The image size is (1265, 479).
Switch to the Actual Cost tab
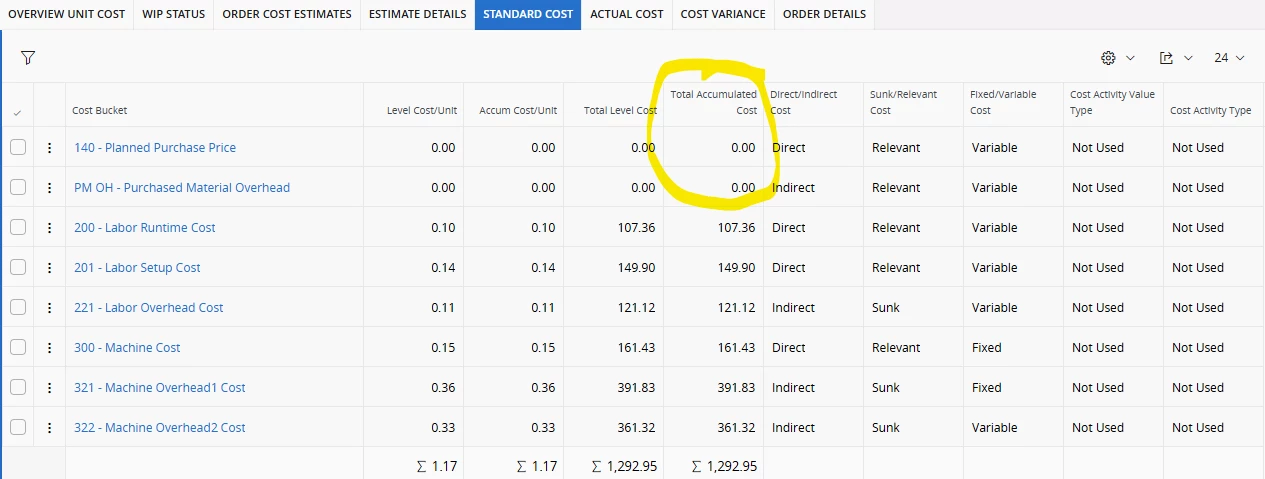627,14
